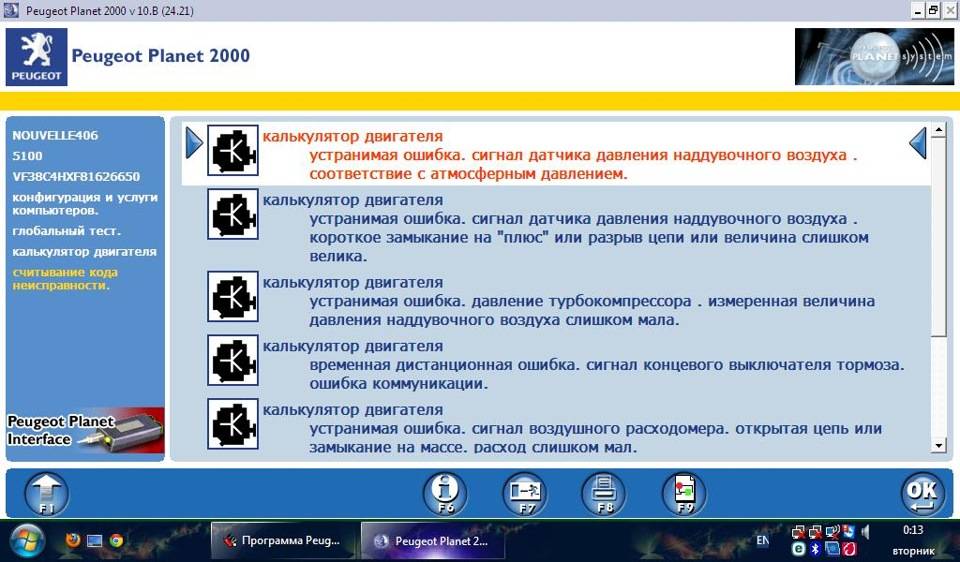960x562 pixels.
Task: Open the Windows Start menu orb
Action: (x=27, y=540)
